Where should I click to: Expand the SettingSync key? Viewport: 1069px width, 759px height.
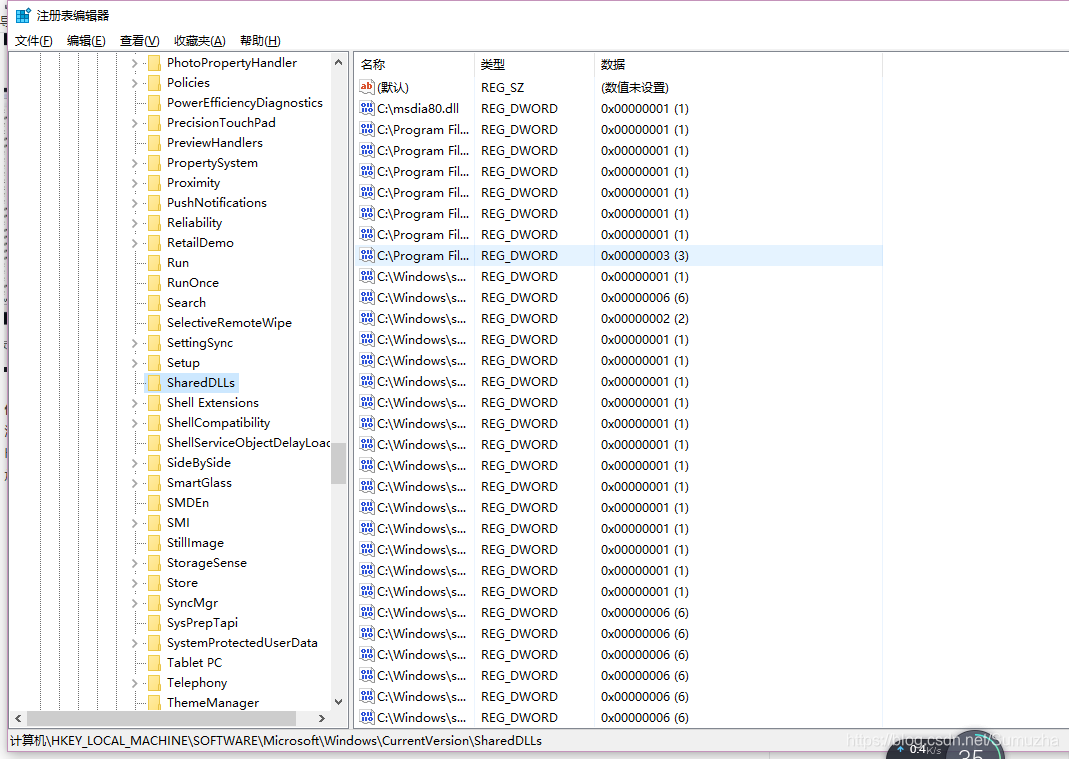(x=134, y=344)
